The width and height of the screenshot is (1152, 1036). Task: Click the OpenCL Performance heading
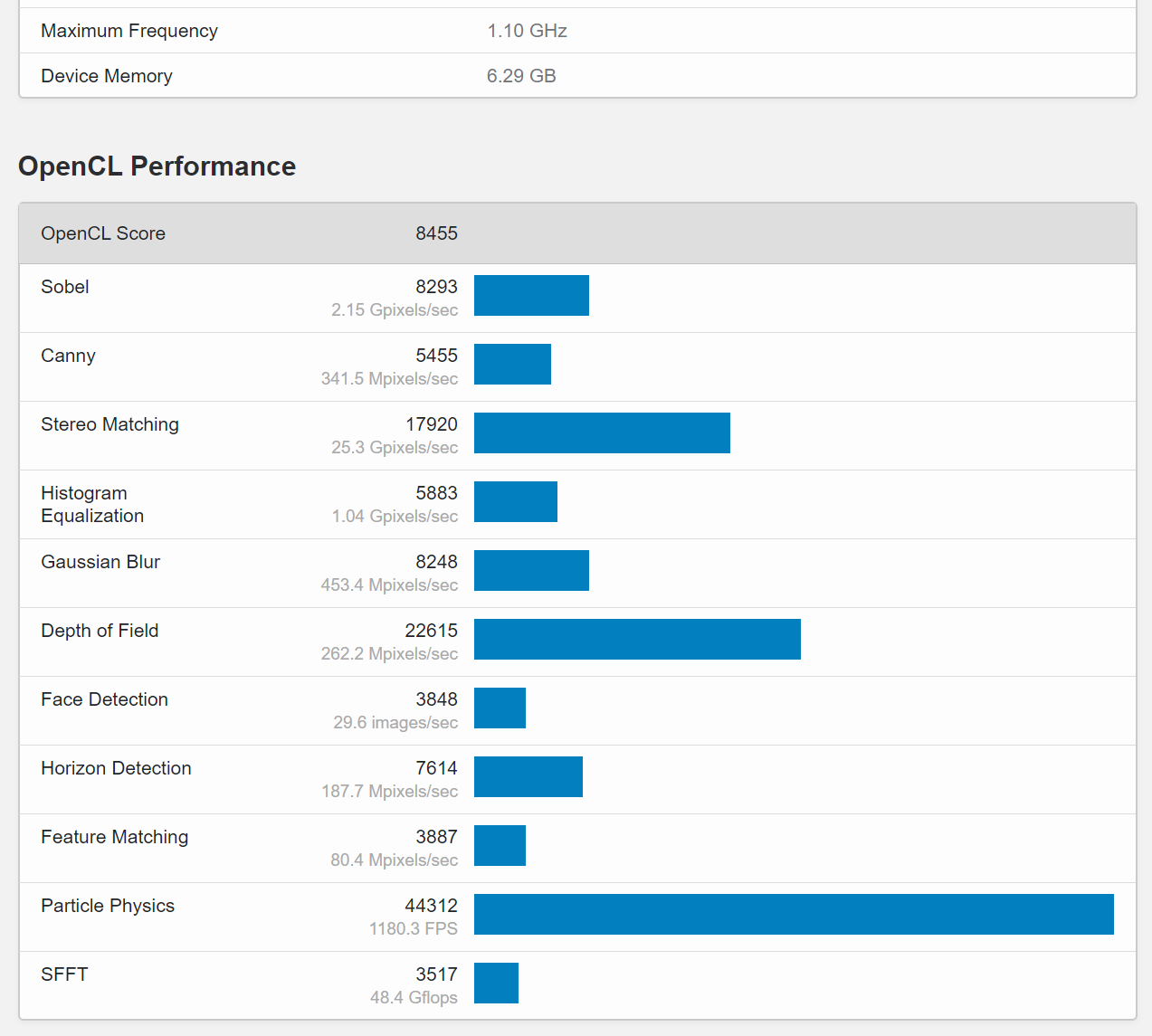click(x=157, y=166)
